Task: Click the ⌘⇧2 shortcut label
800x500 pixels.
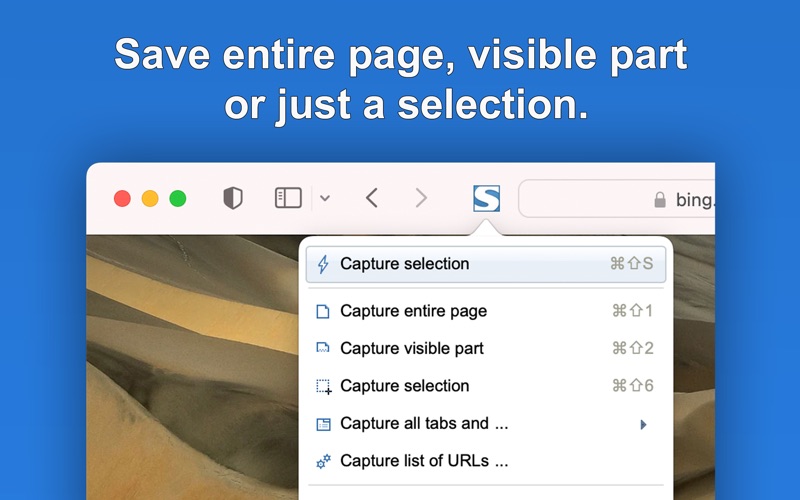Action: coord(633,348)
